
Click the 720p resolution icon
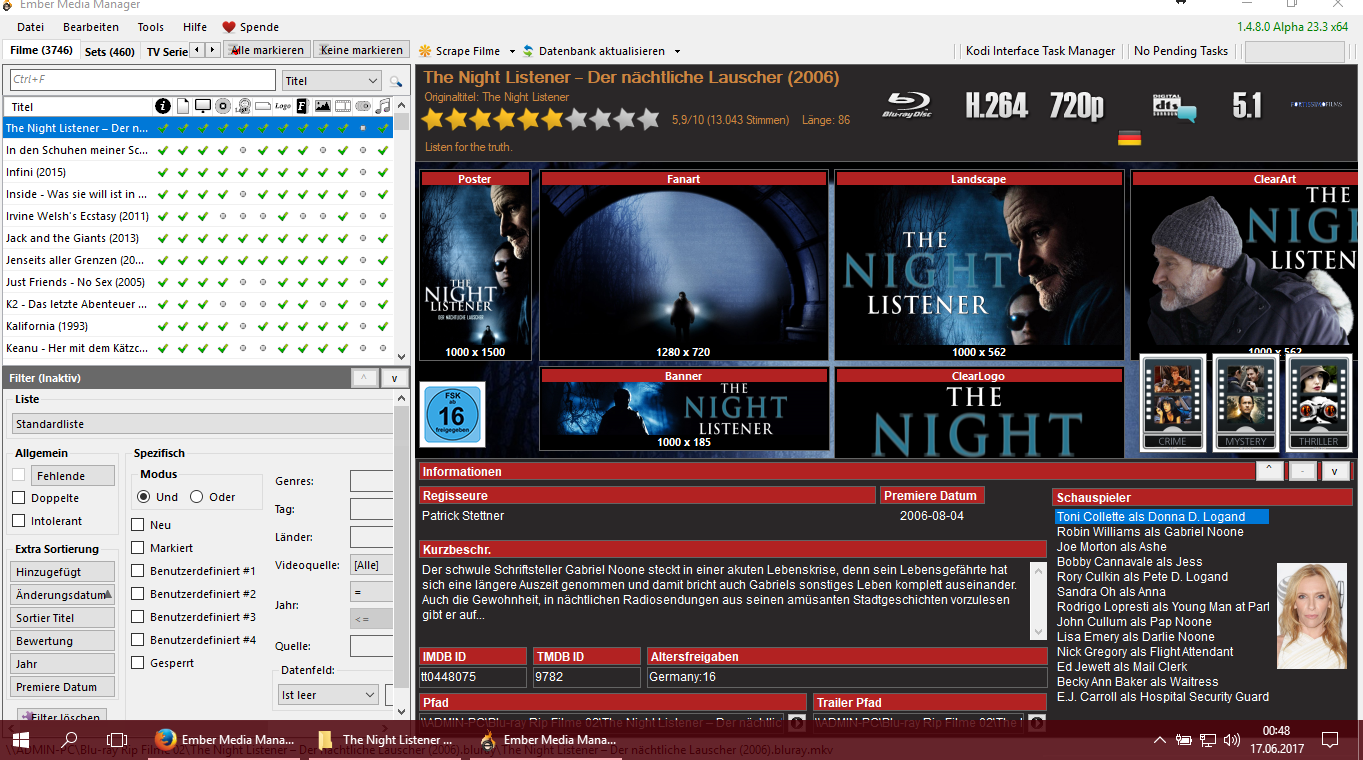[1076, 105]
